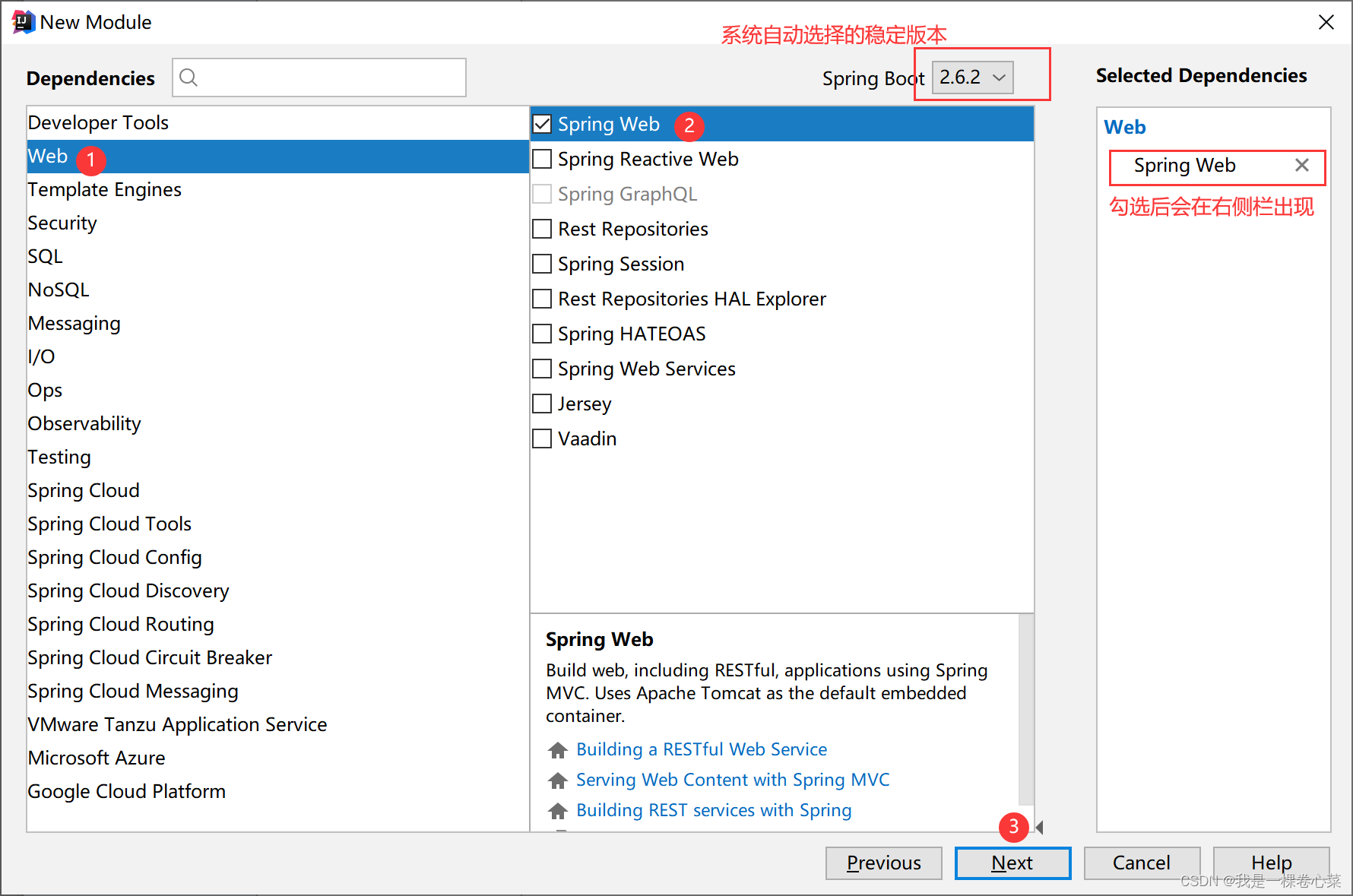
Task: Collapse the description panel with the small arrow
Action: coord(1039,827)
